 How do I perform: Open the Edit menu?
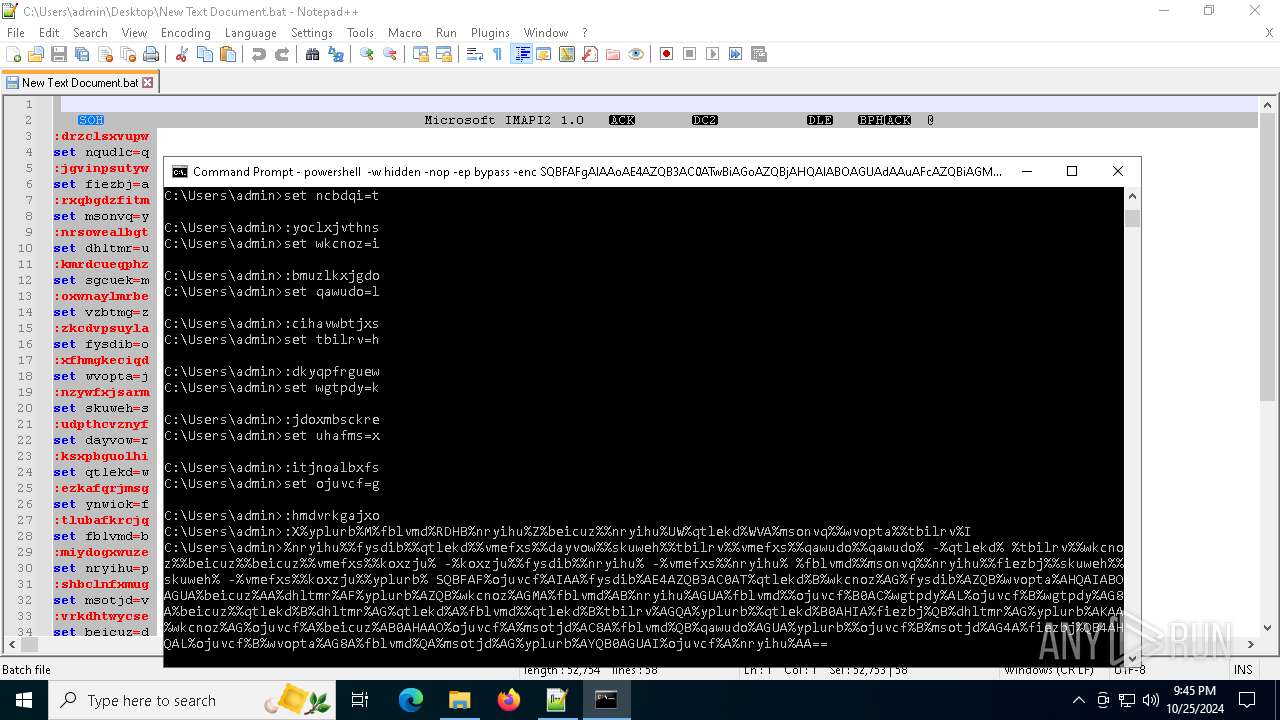pos(49,33)
